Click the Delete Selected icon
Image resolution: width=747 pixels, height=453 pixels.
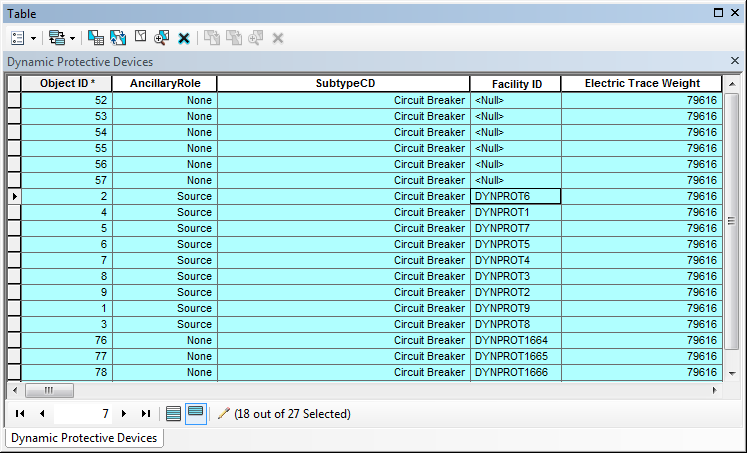[x=184, y=37]
